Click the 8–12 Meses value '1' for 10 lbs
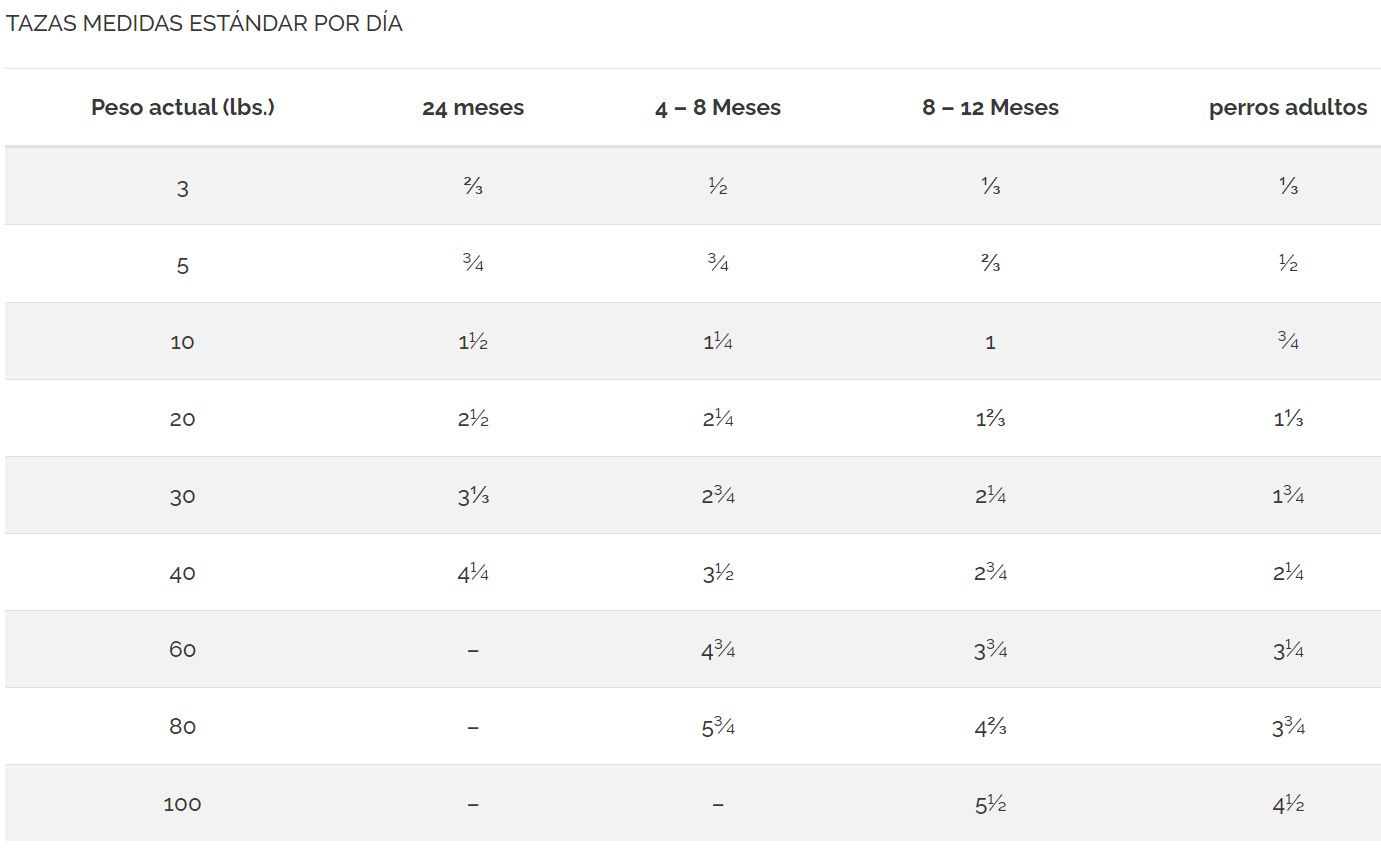This screenshot has width=1381, height=853. click(x=990, y=342)
